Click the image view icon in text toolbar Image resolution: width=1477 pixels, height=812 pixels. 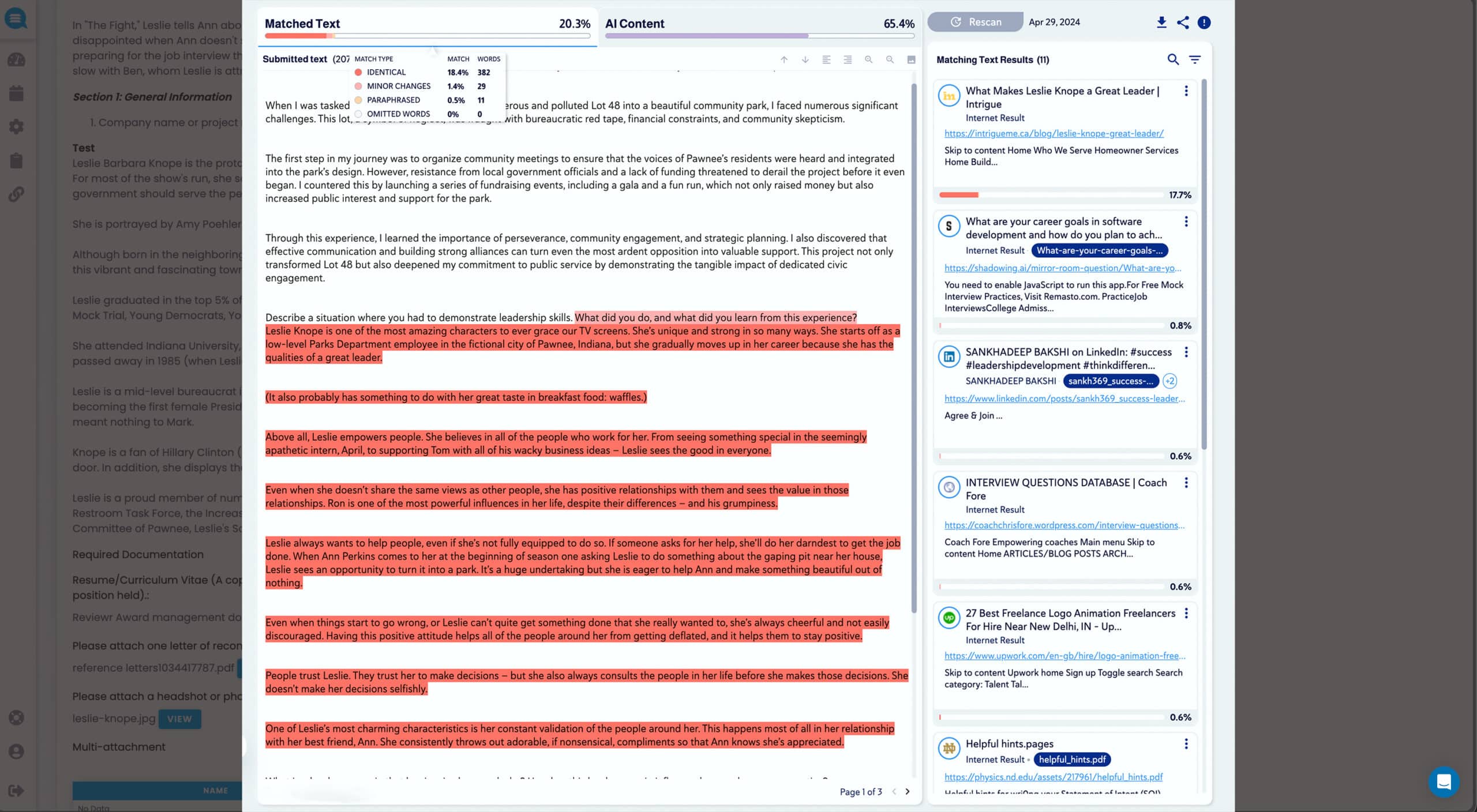[x=912, y=59]
